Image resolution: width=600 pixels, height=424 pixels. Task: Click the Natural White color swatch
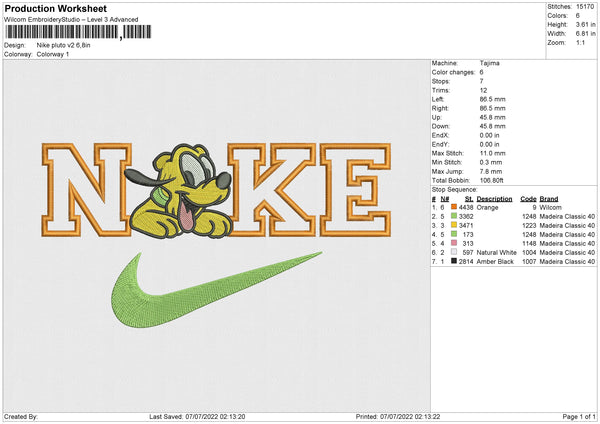point(454,252)
